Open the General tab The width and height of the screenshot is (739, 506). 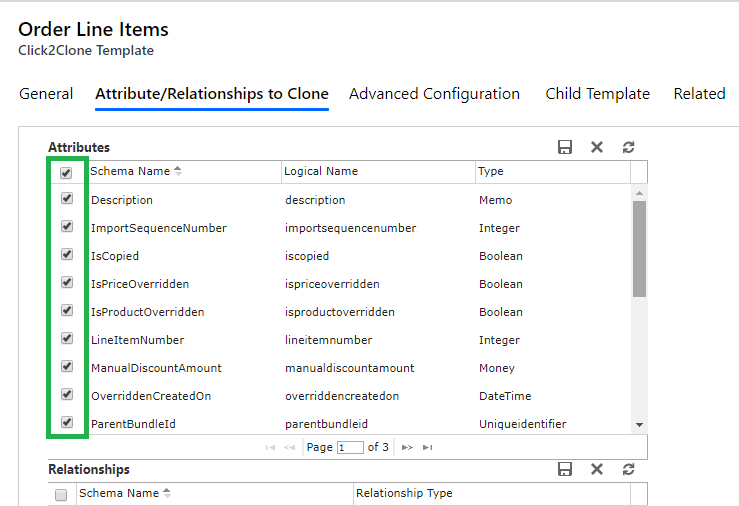tap(46, 94)
